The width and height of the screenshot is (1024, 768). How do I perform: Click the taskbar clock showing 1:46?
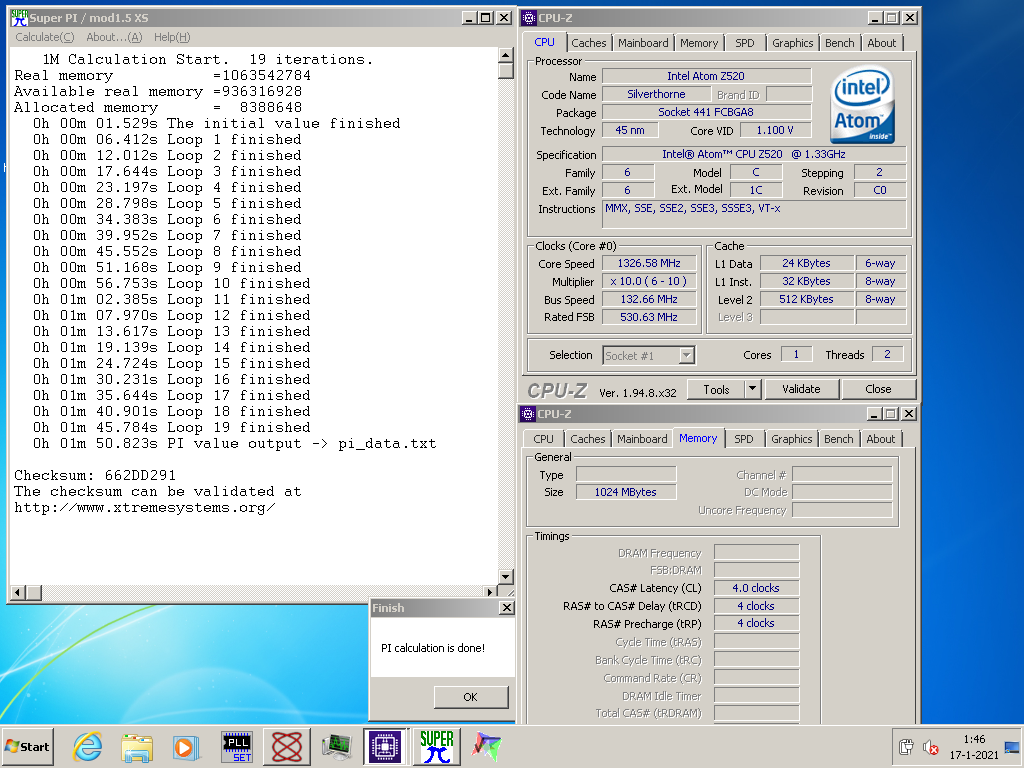click(x=974, y=739)
